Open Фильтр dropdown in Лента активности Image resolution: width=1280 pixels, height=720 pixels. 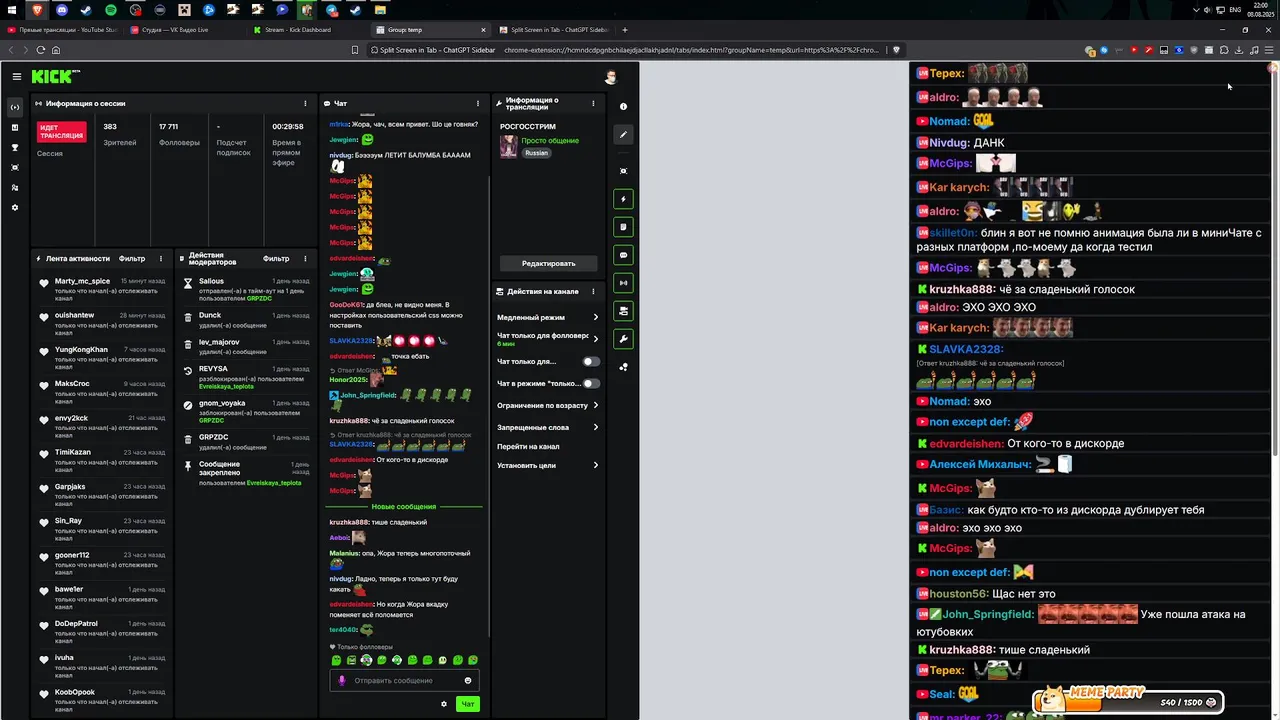(132, 259)
